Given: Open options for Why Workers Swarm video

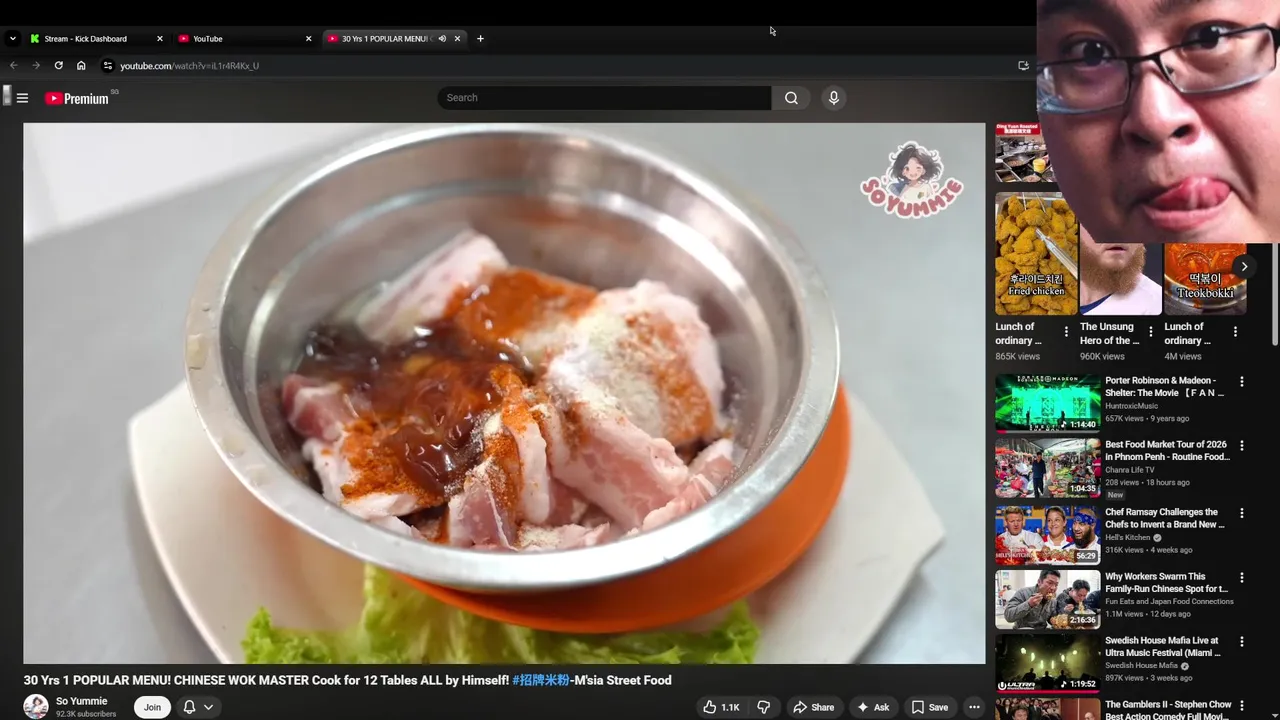Looking at the screenshot, I should point(1242,578).
